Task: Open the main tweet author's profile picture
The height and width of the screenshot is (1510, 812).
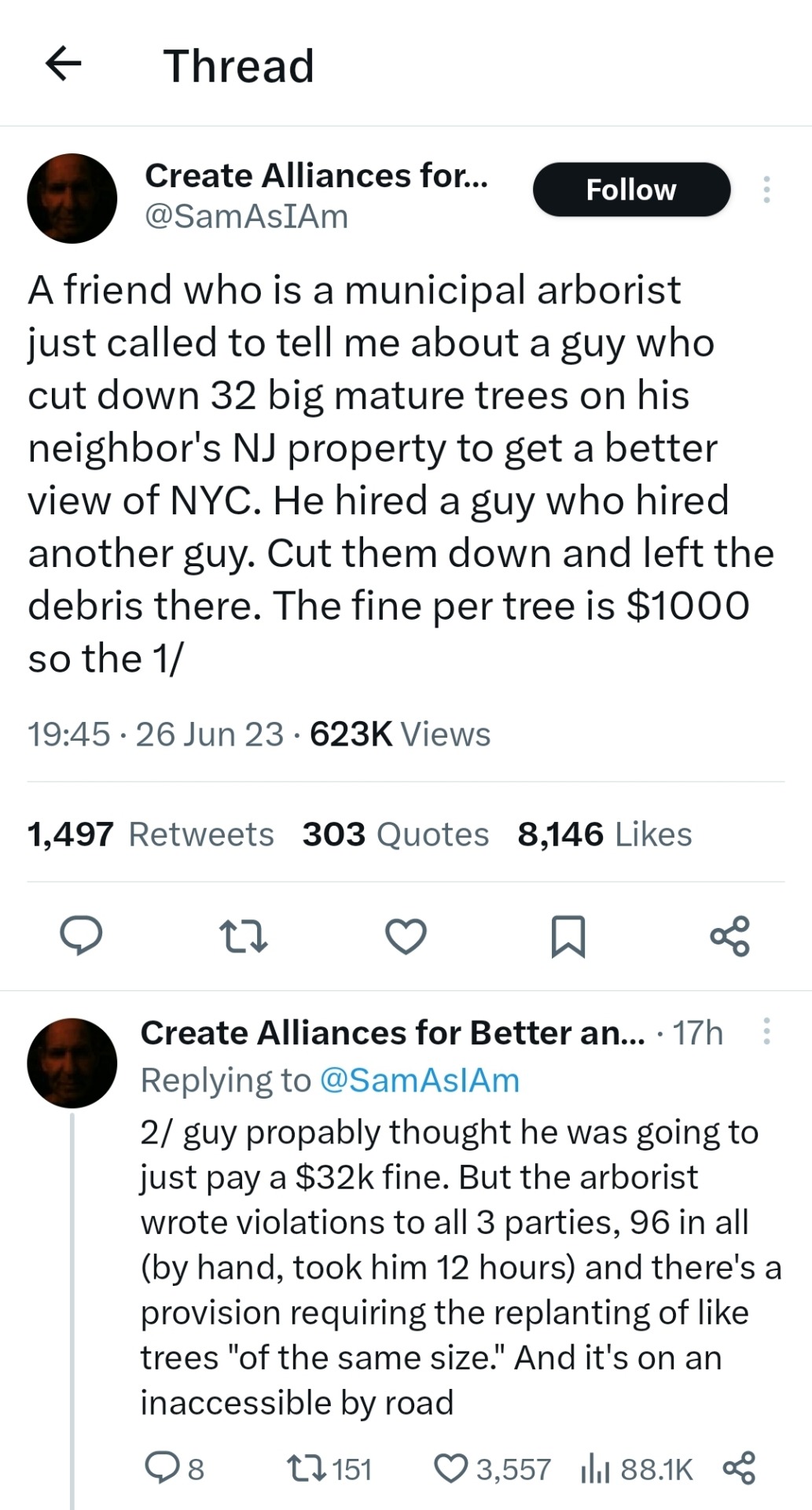Action: coord(72,198)
